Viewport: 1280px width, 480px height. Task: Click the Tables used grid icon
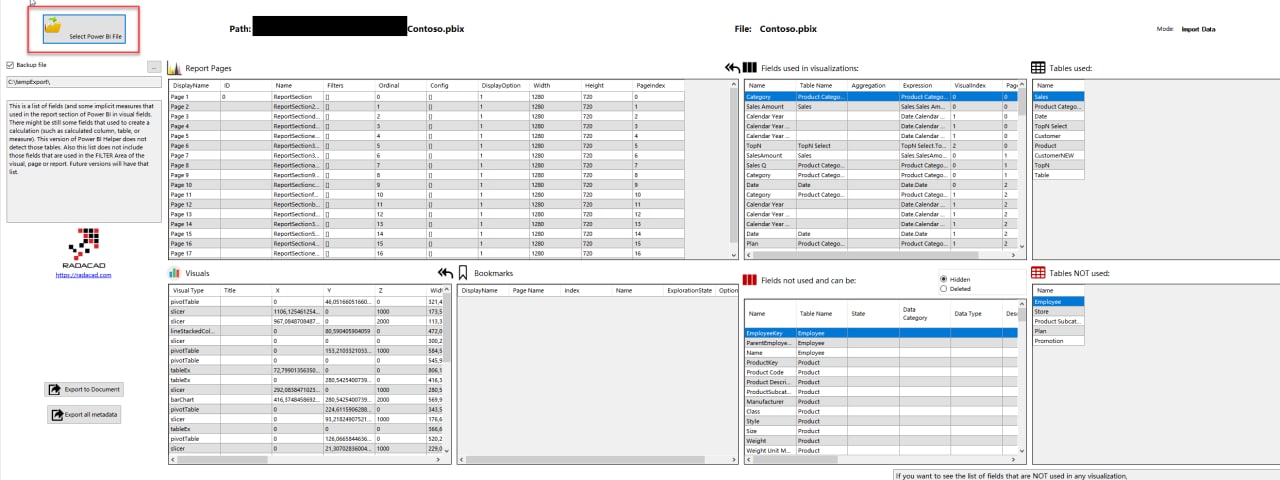click(x=1038, y=67)
